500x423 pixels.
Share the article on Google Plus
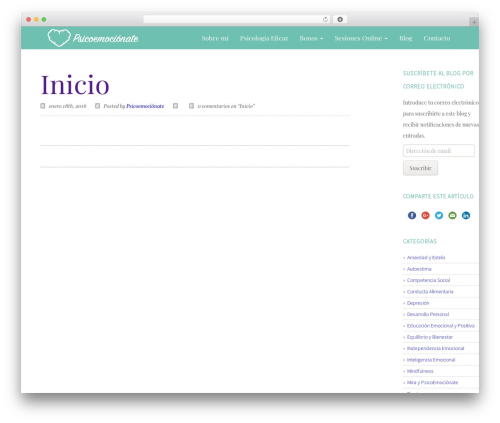coord(425,215)
